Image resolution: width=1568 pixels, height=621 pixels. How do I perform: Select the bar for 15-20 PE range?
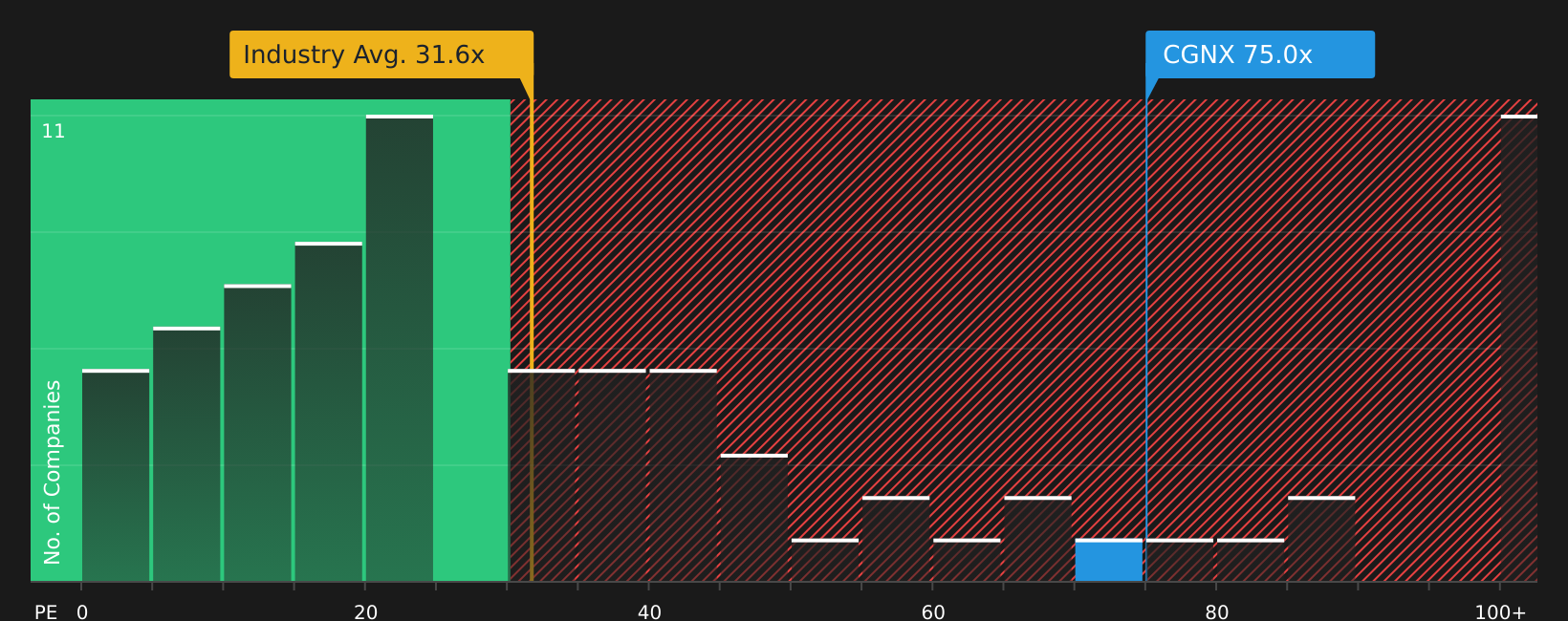329,413
